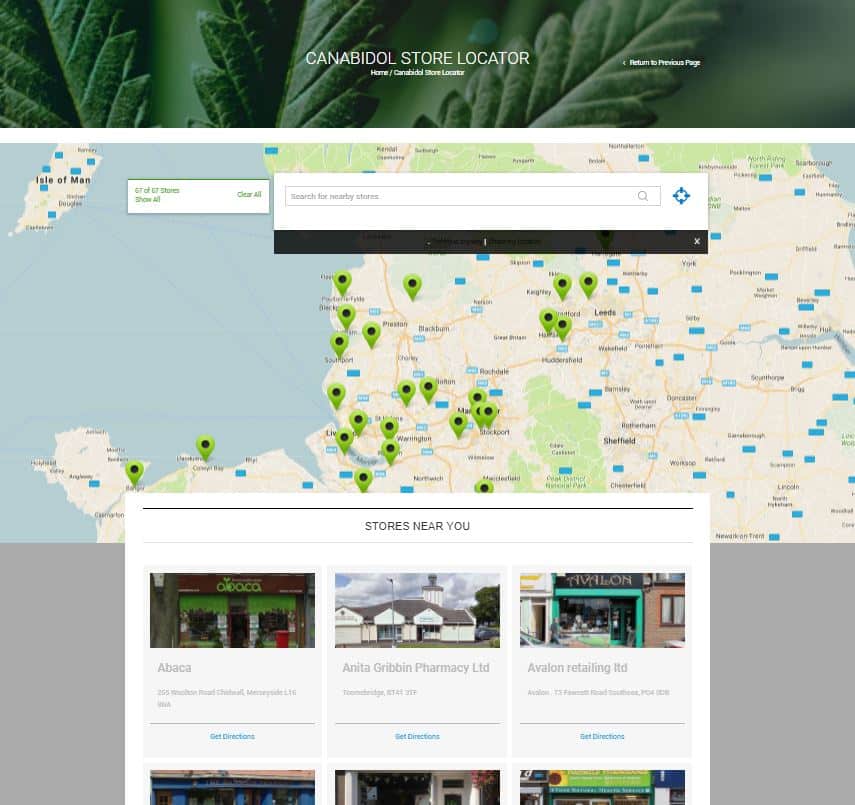Get Directions to Avalon retailing ltd
Image resolution: width=855 pixels, height=805 pixels.
[602, 736]
